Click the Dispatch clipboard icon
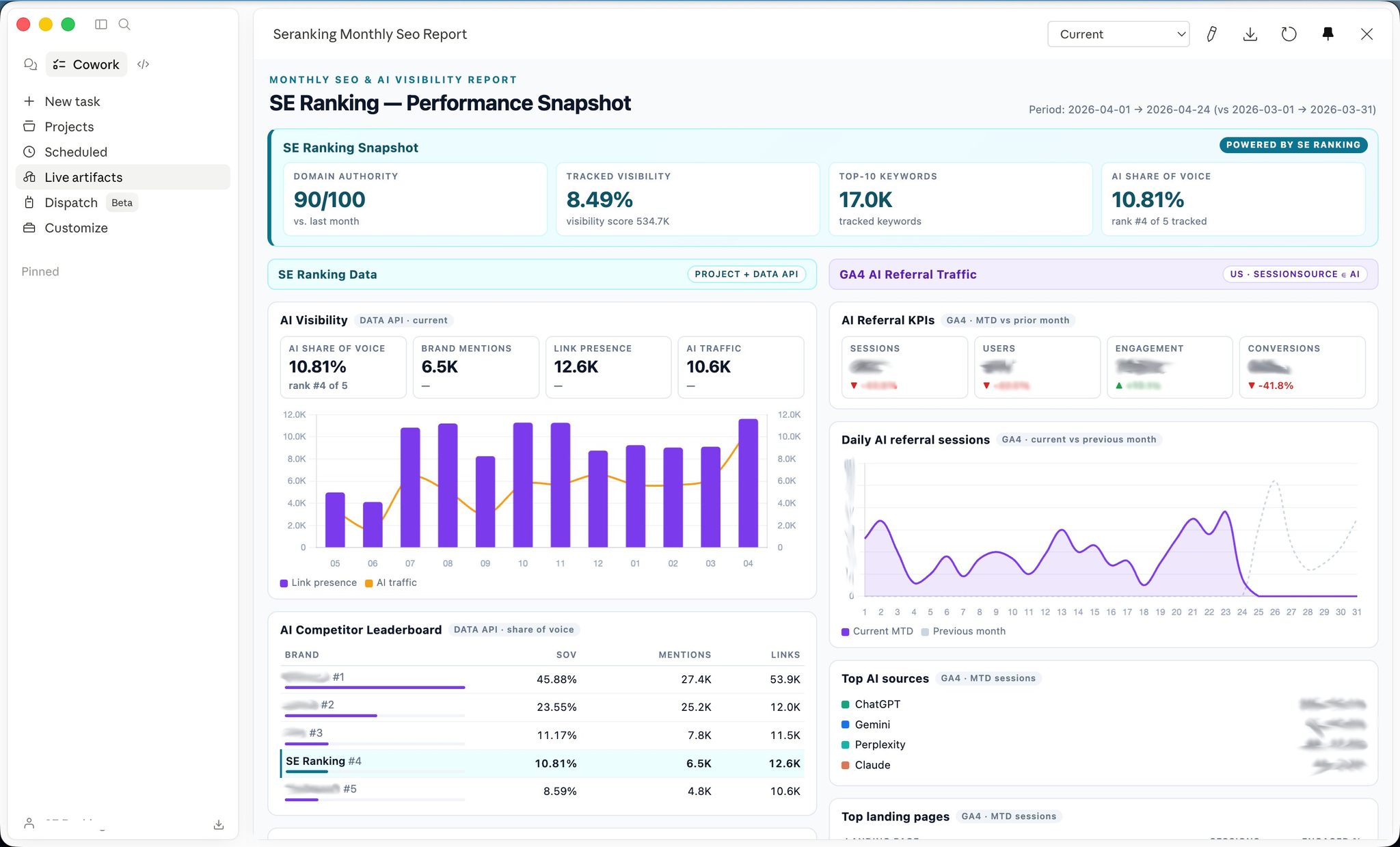The image size is (1400, 847). tap(29, 202)
